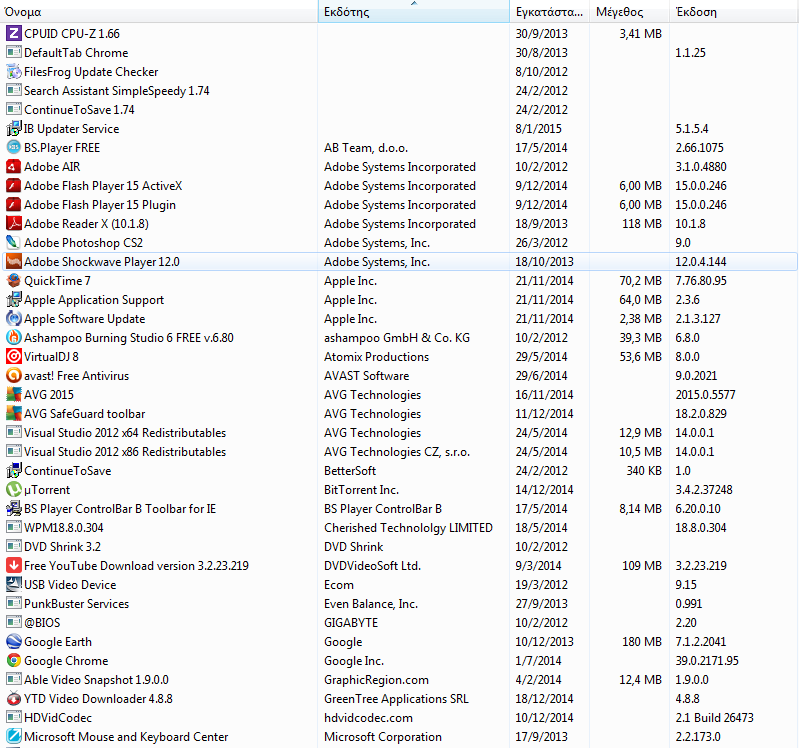799x748 pixels.
Task: Click publisher DVDVideoSoft Ltd.
Action: tap(372, 566)
